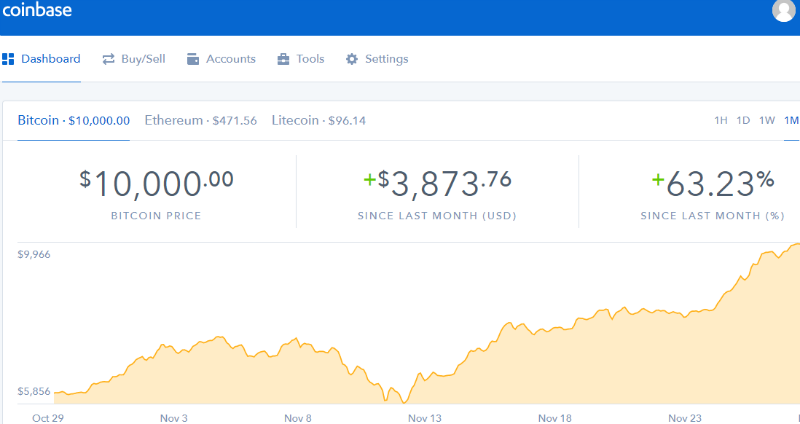Viewport: 800px width, 424px height.
Task: Switch to the Litecoin tab
Action: click(318, 121)
